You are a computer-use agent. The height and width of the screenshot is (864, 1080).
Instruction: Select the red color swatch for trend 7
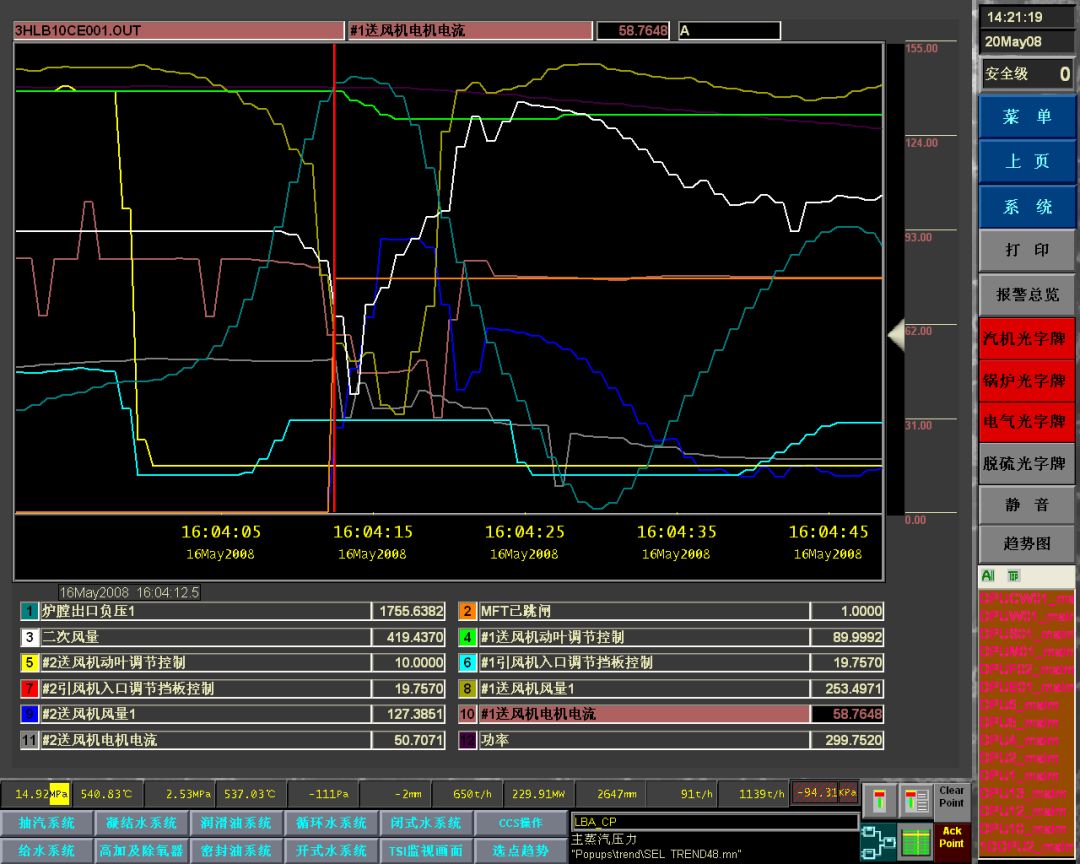click(x=30, y=688)
